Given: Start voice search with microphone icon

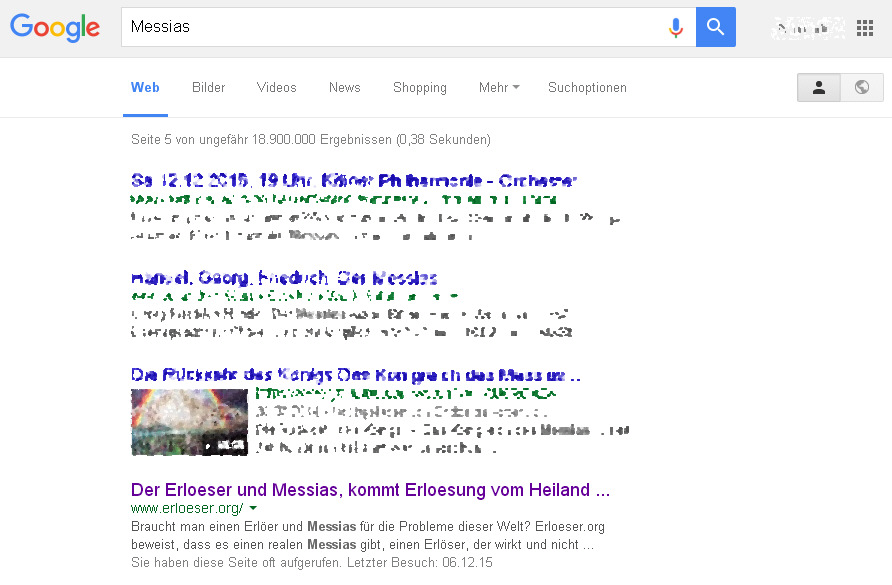Looking at the screenshot, I should (675, 27).
